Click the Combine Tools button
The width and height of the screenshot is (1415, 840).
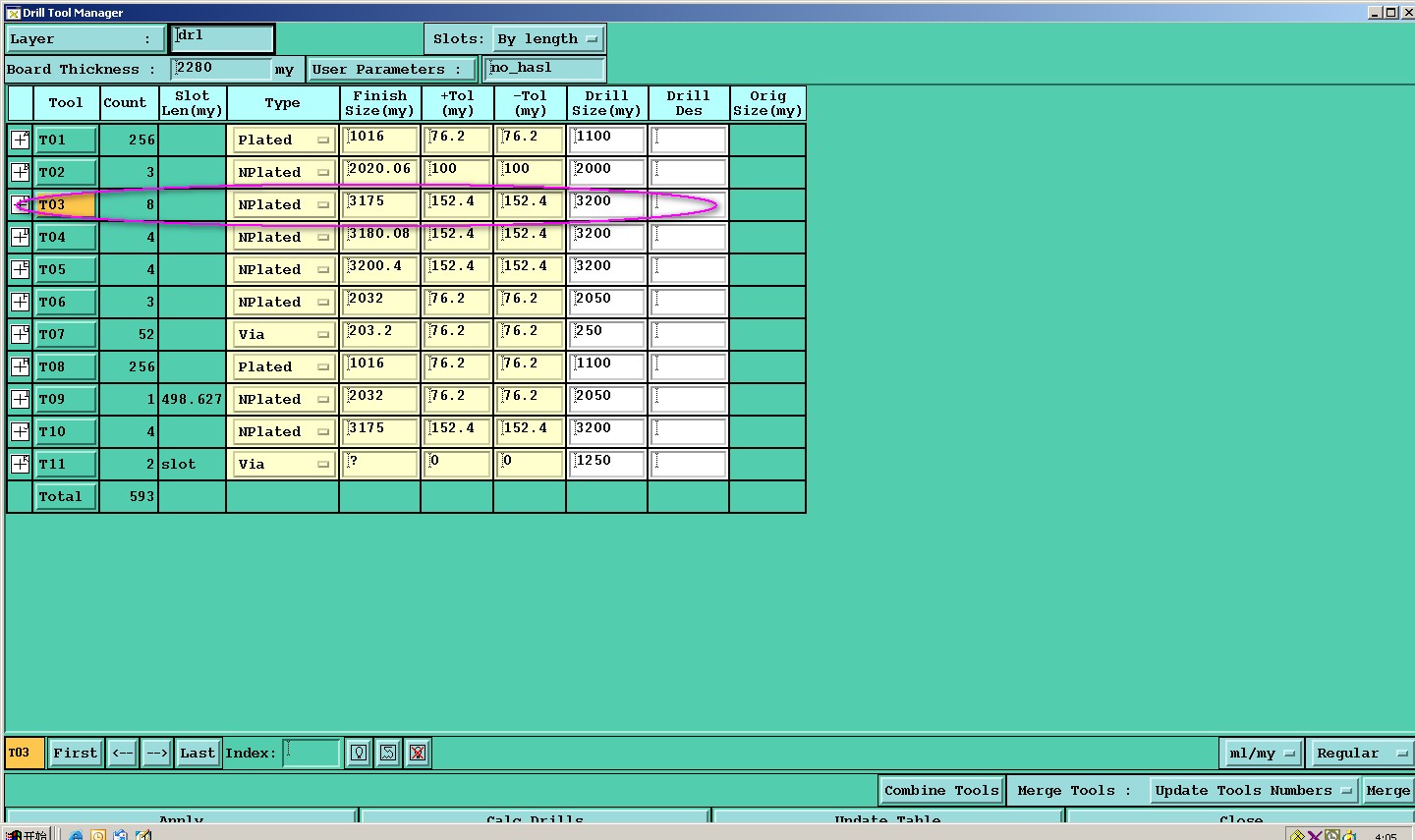[x=941, y=790]
